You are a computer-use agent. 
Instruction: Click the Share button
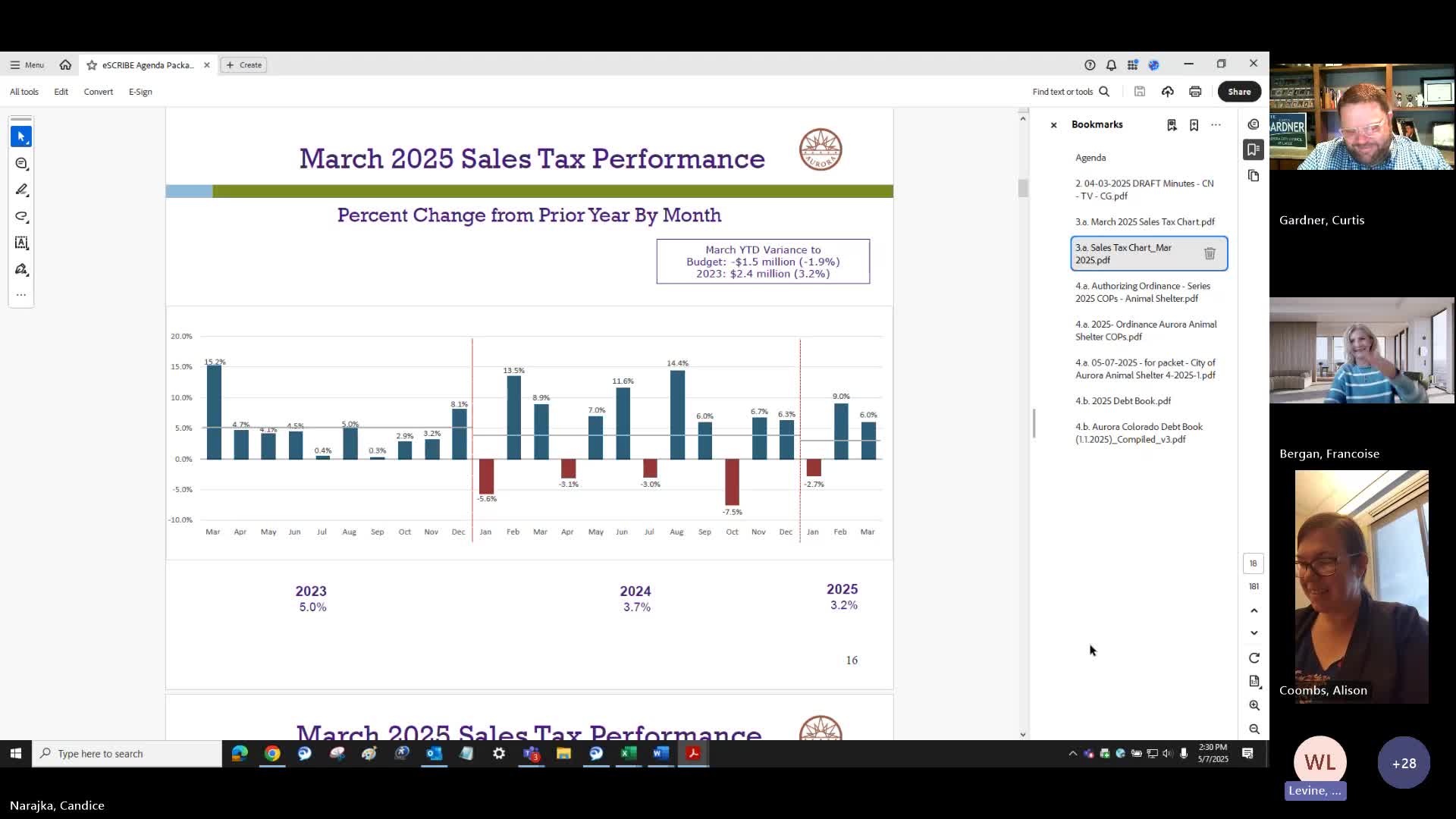tap(1239, 92)
